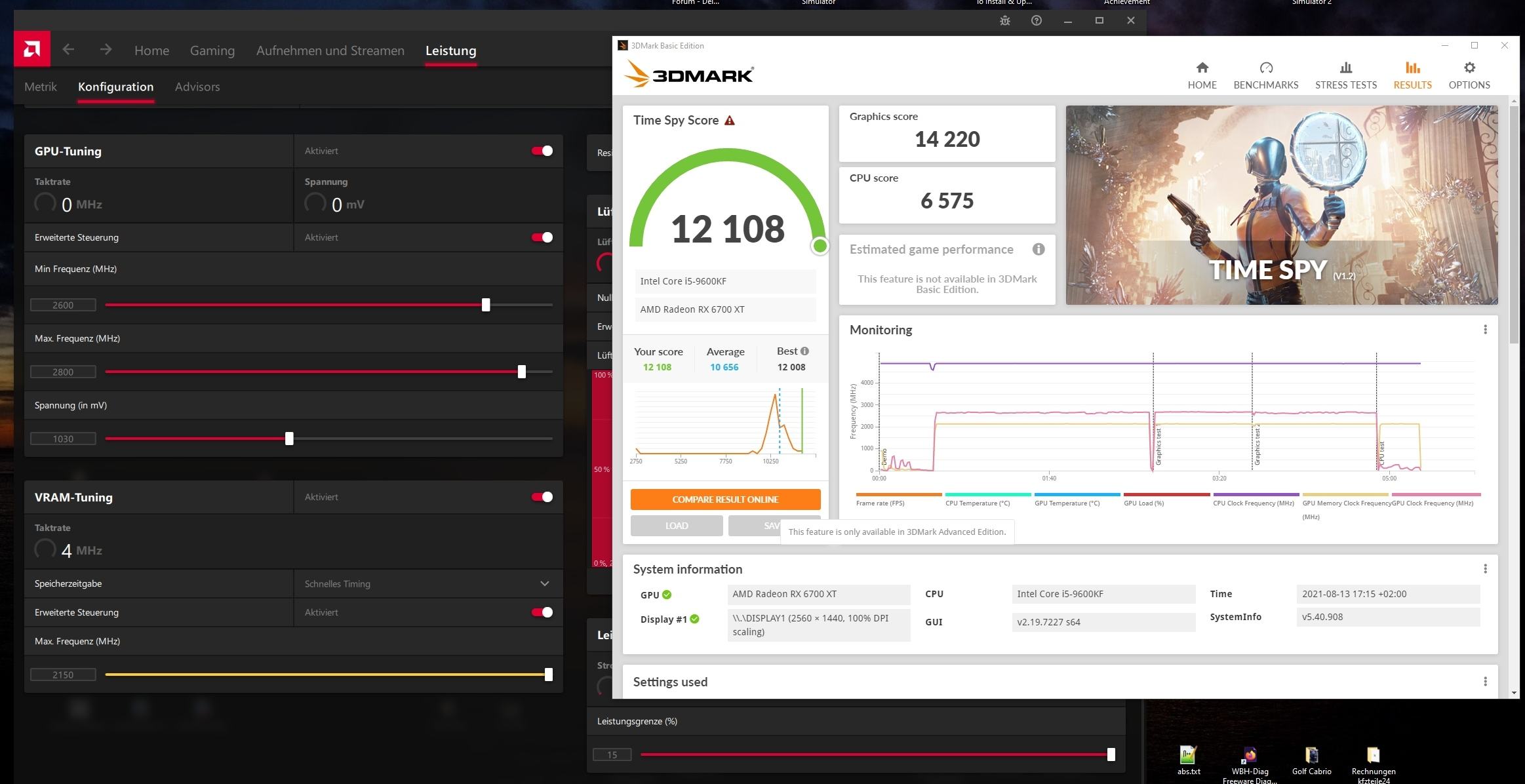Click the Min Frequenz slider handle
Image resolution: width=1525 pixels, height=784 pixels.
(486, 305)
